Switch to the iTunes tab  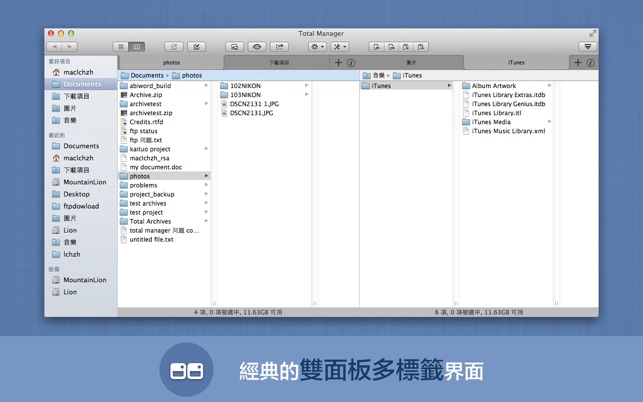coord(516,63)
